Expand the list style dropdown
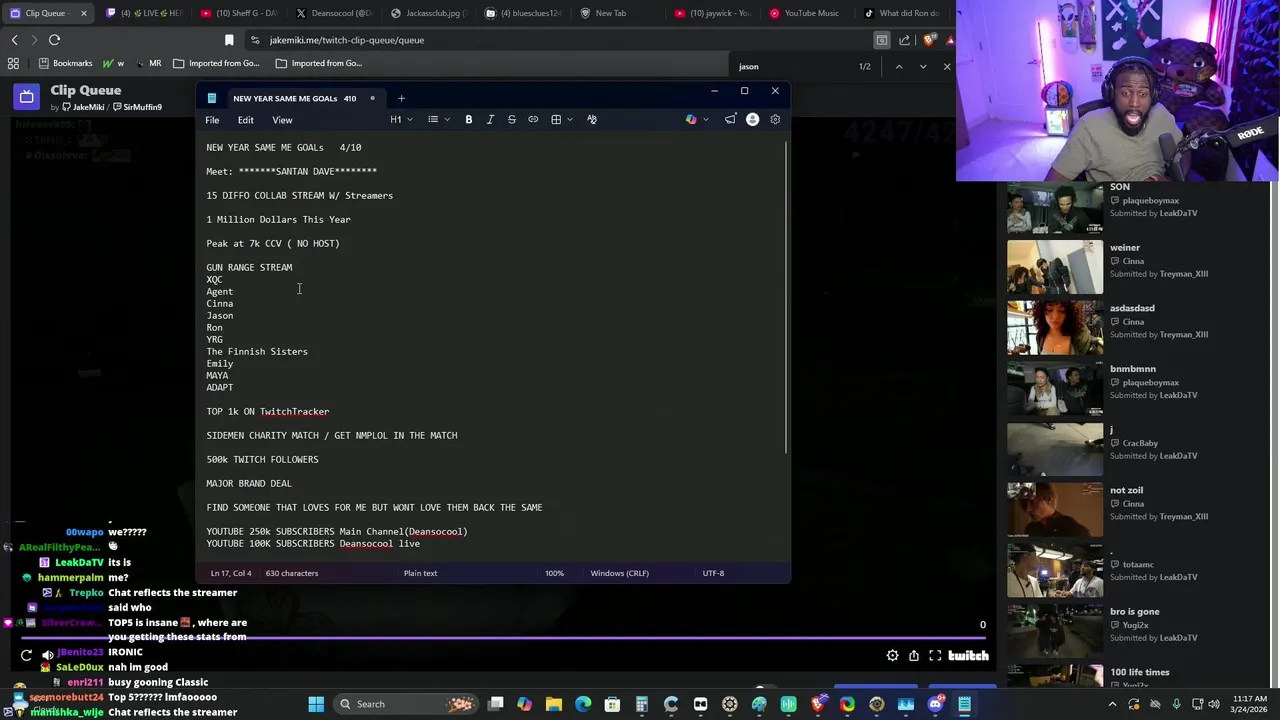The width and height of the screenshot is (1280, 720). [438, 120]
